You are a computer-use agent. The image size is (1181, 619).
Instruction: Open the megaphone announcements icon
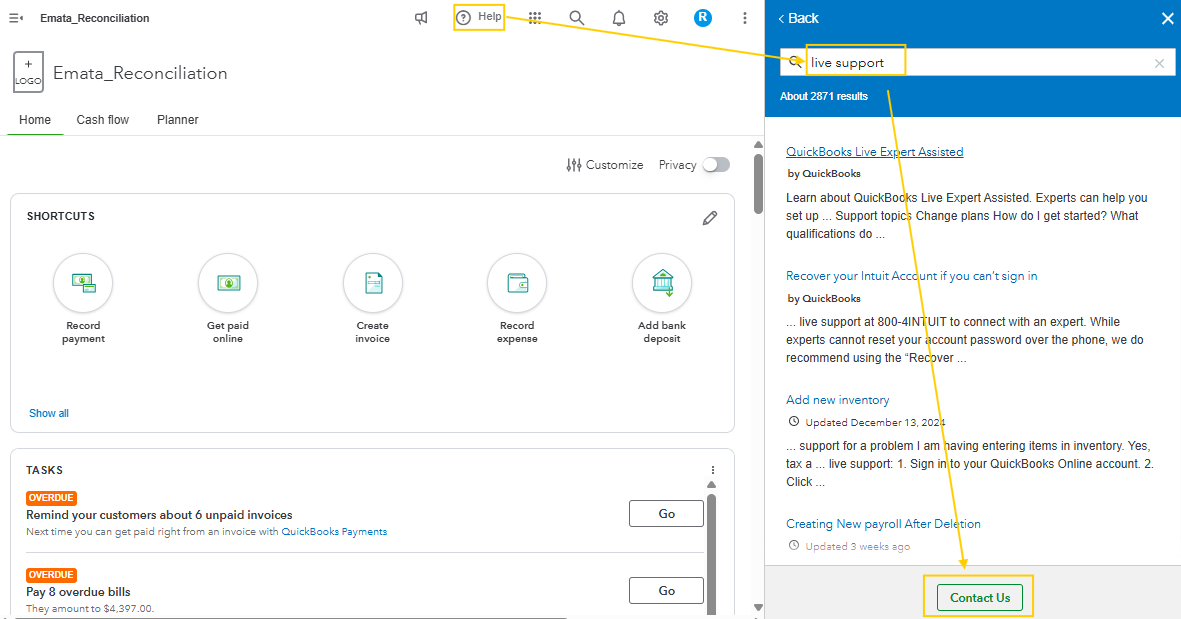pyautogui.click(x=421, y=18)
